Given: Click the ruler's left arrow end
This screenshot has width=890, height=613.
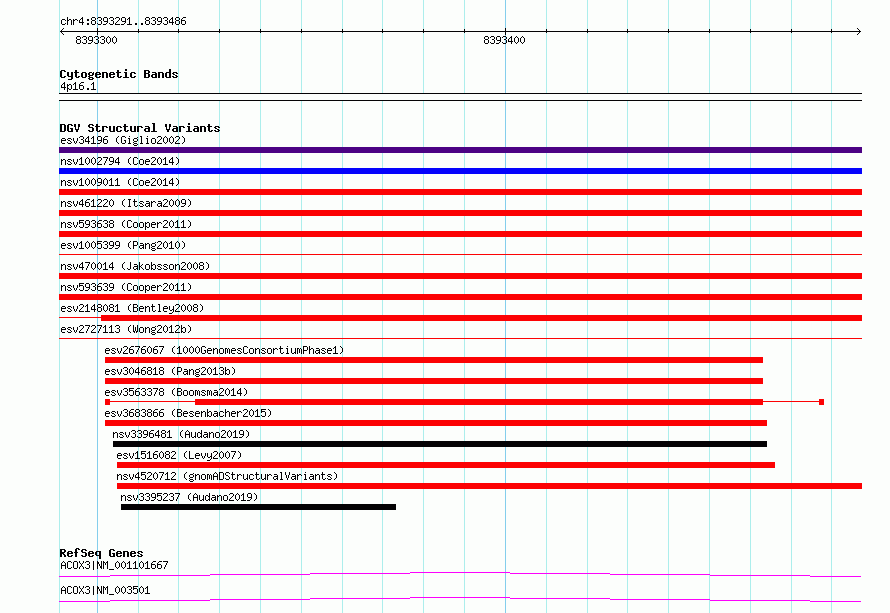Looking at the screenshot, I should click(x=62, y=31).
